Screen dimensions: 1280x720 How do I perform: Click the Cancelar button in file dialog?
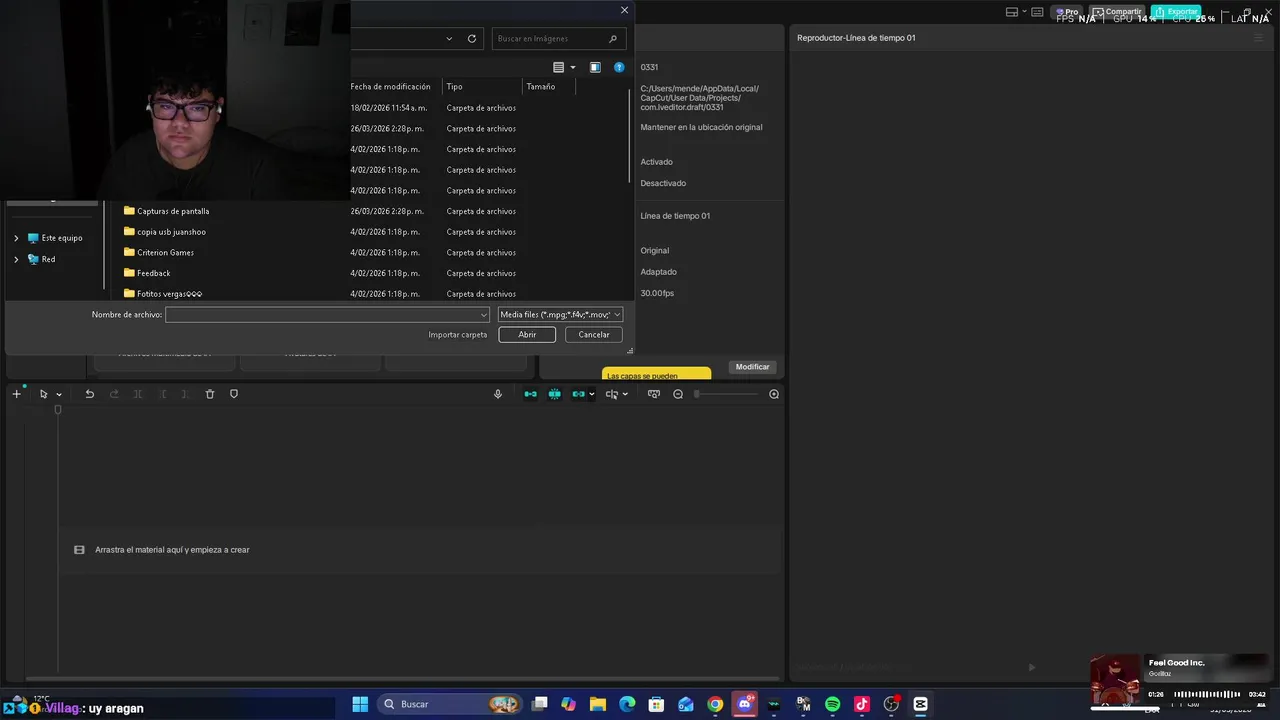click(594, 335)
